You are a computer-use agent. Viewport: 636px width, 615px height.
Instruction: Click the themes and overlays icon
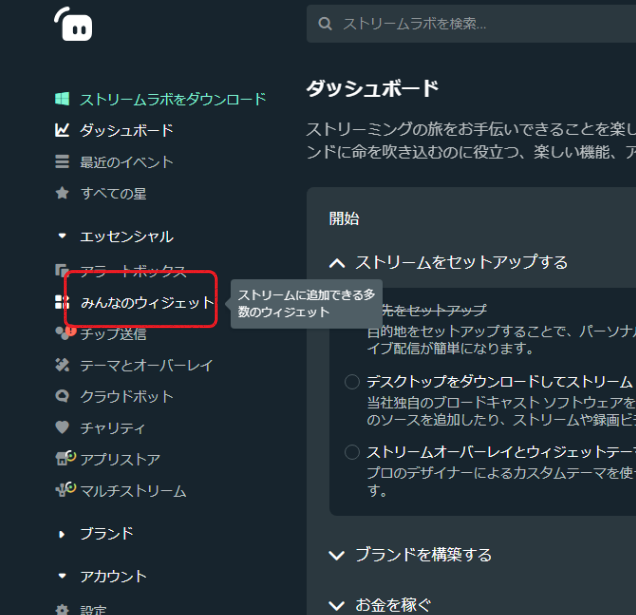[62, 365]
